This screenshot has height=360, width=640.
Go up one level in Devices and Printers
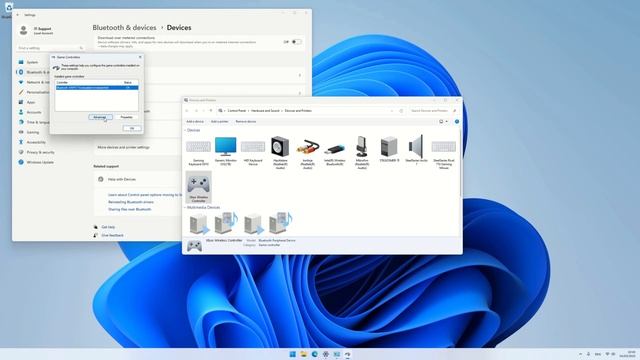211,111
